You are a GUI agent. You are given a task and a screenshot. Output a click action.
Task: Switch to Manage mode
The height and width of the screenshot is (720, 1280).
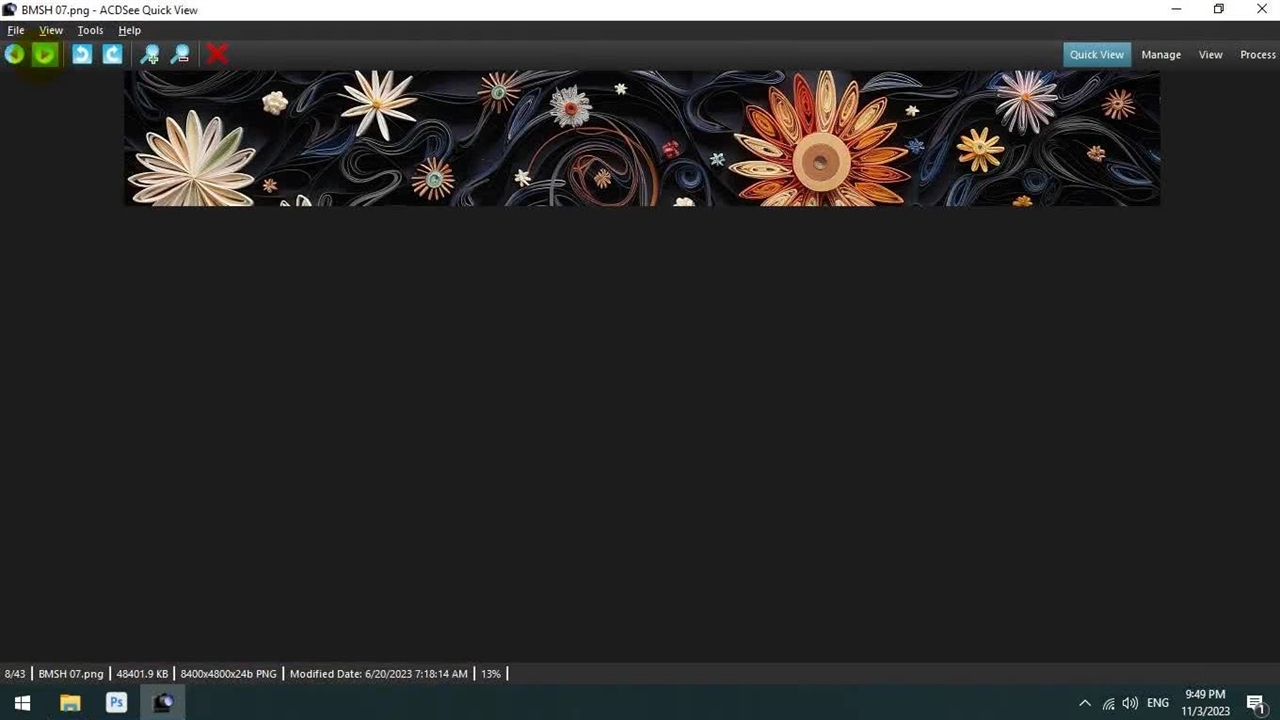(1161, 55)
